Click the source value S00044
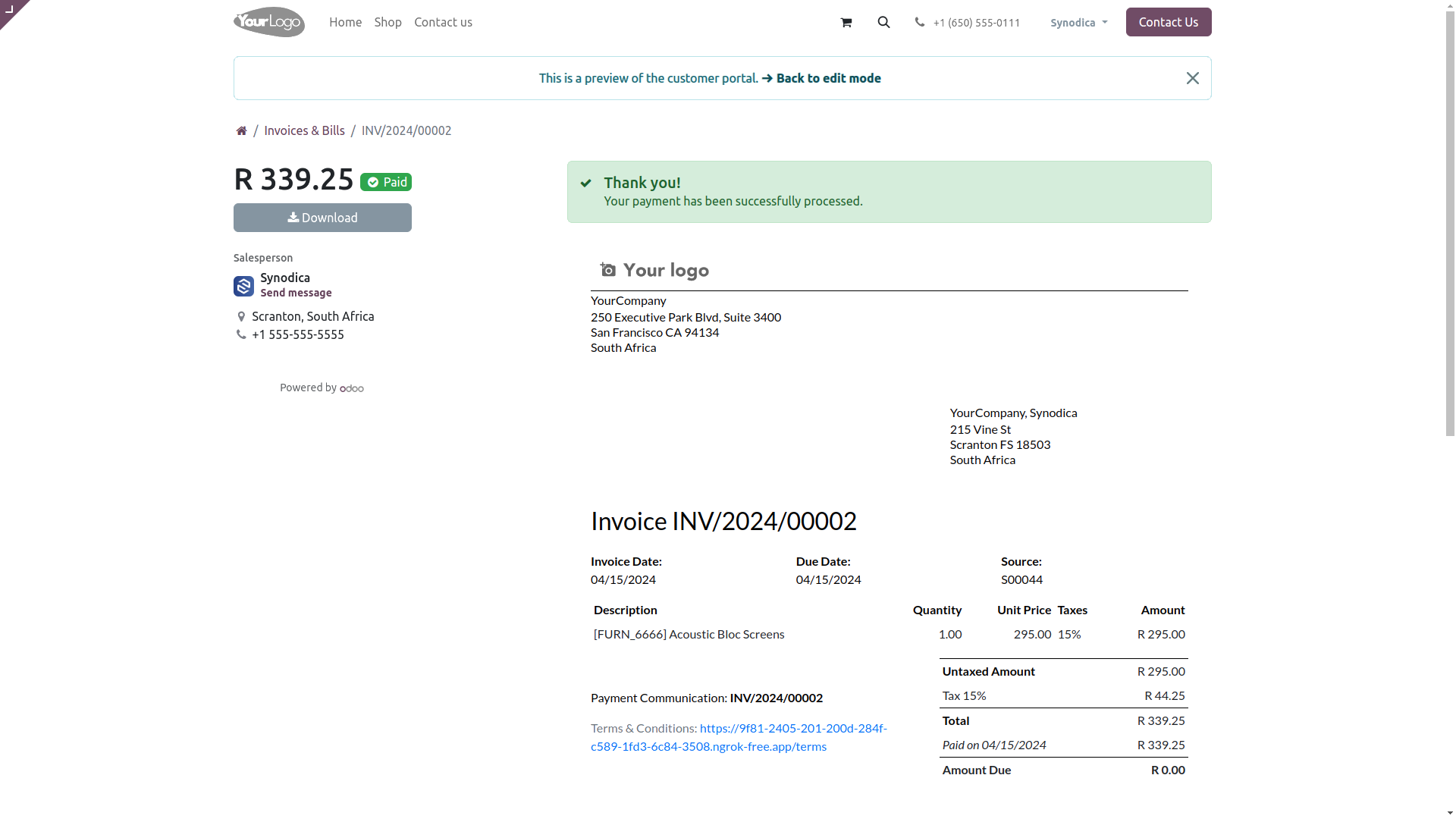Viewport: 1456px width, 819px height. click(1021, 579)
